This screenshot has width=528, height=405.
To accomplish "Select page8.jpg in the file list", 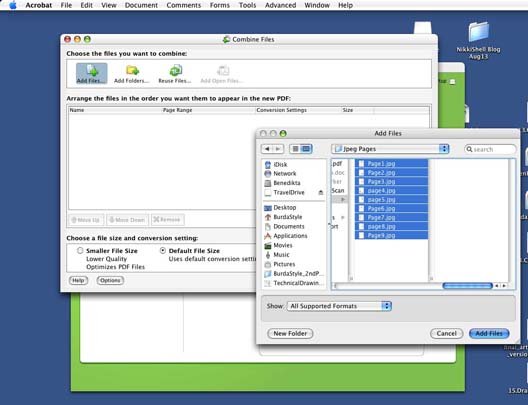I will tap(392, 227).
